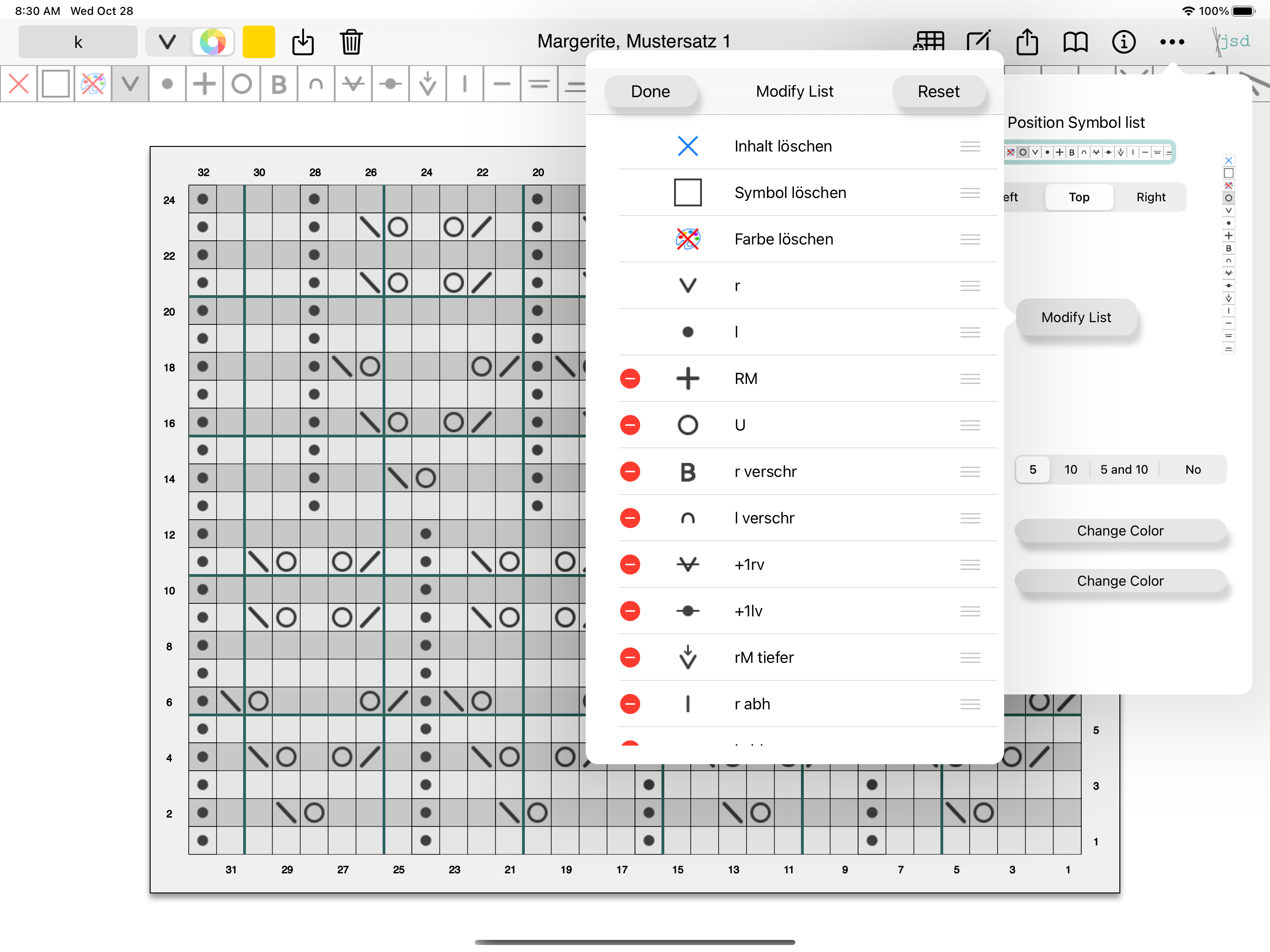Select the yellow color swatch
This screenshot has width=1270, height=952.
tap(258, 41)
